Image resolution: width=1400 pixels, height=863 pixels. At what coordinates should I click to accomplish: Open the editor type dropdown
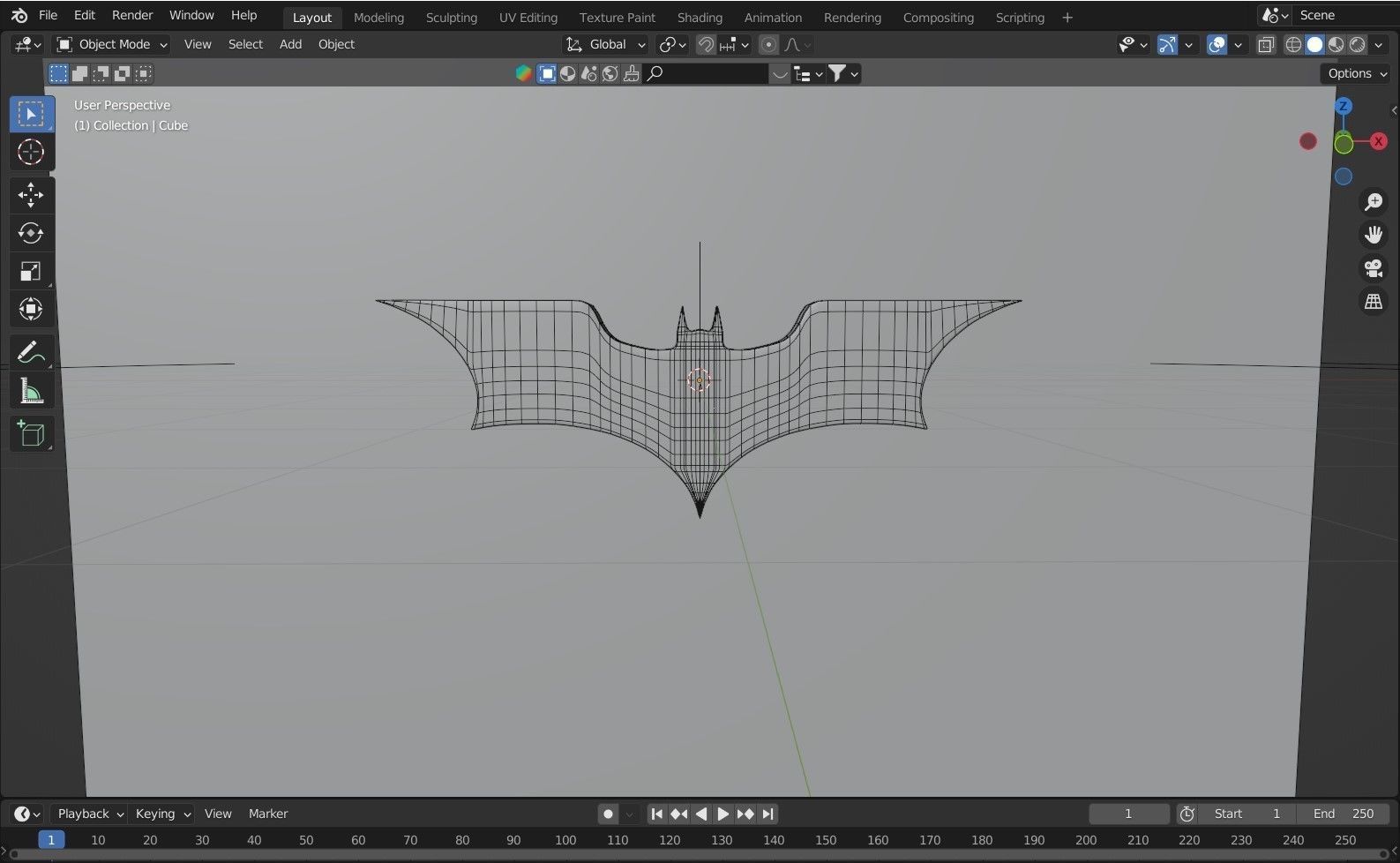(x=28, y=44)
